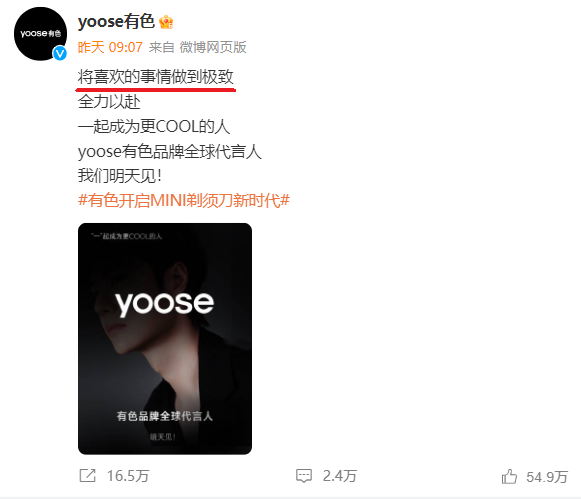
Task: Click the 2.4万 comment count
Action: (x=340, y=476)
